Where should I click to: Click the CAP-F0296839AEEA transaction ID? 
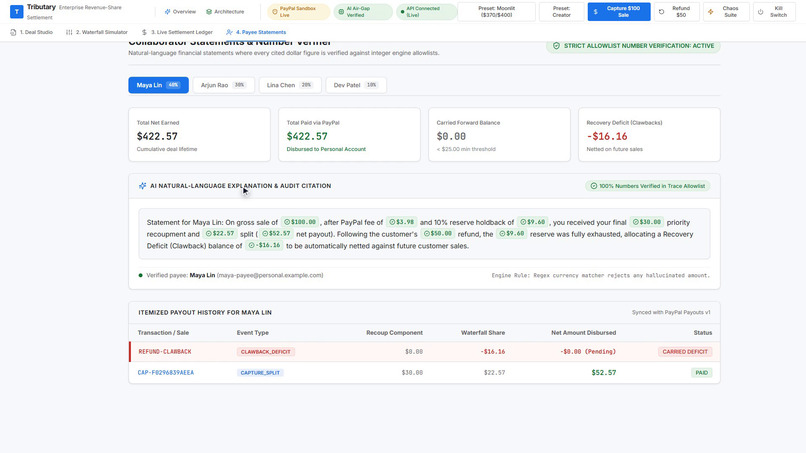(x=166, y=373)
